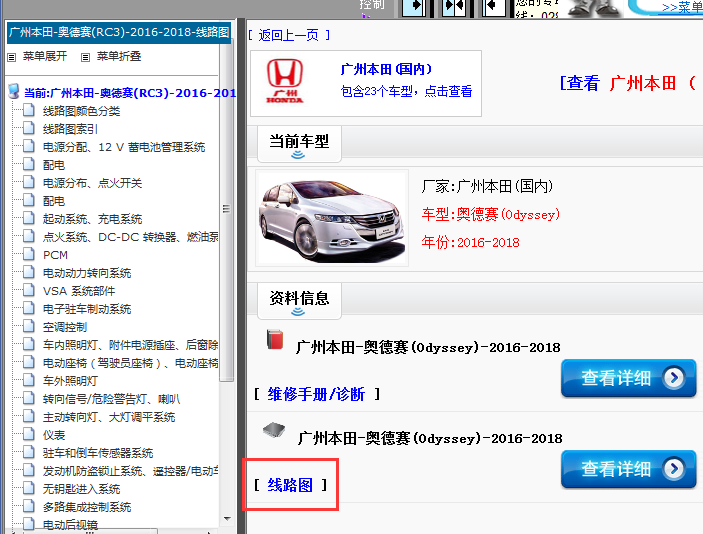This screenshot has height=534, width=703.
Task: Click the red book icon for repair manual
Action: pos(275,339)
